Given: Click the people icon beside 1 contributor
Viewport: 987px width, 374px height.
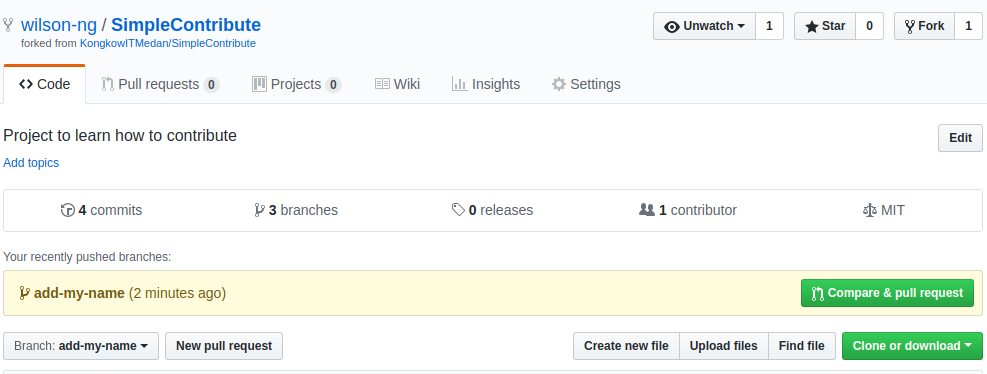Looking at the screenshot, I should [x=646, y=210].
